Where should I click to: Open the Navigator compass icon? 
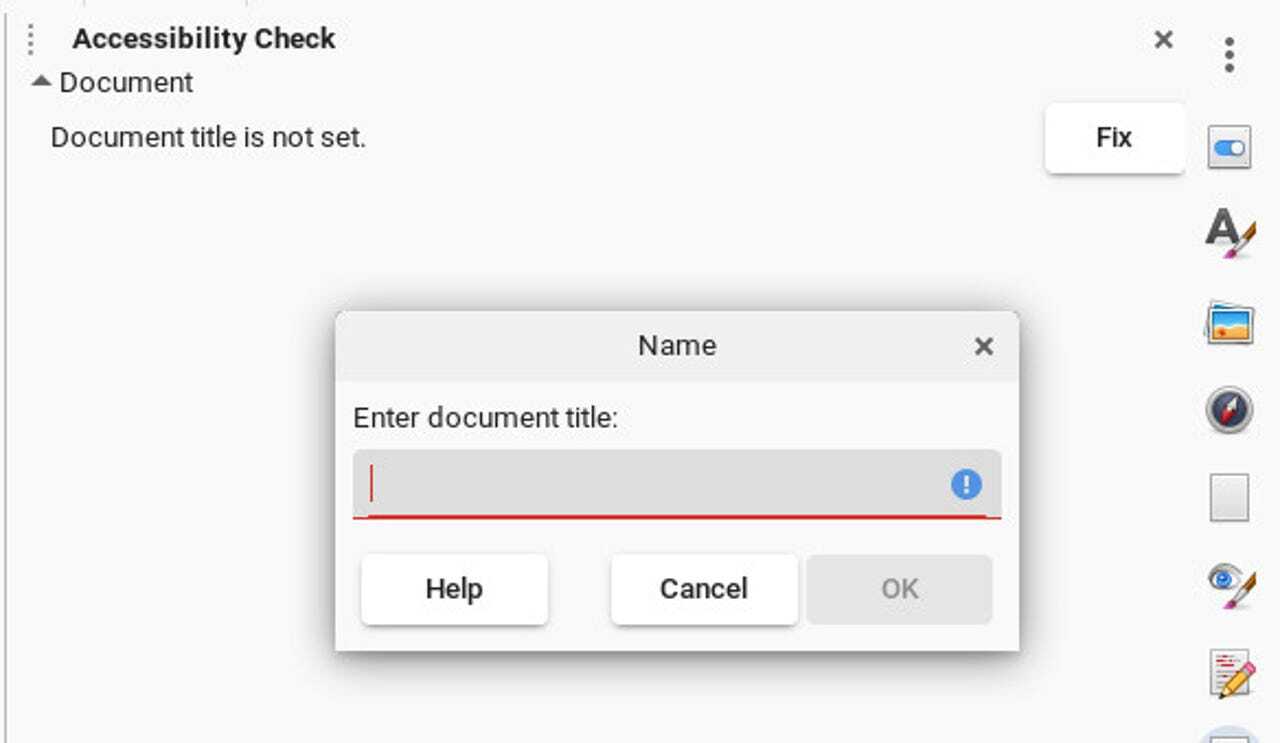[1229, 410]
